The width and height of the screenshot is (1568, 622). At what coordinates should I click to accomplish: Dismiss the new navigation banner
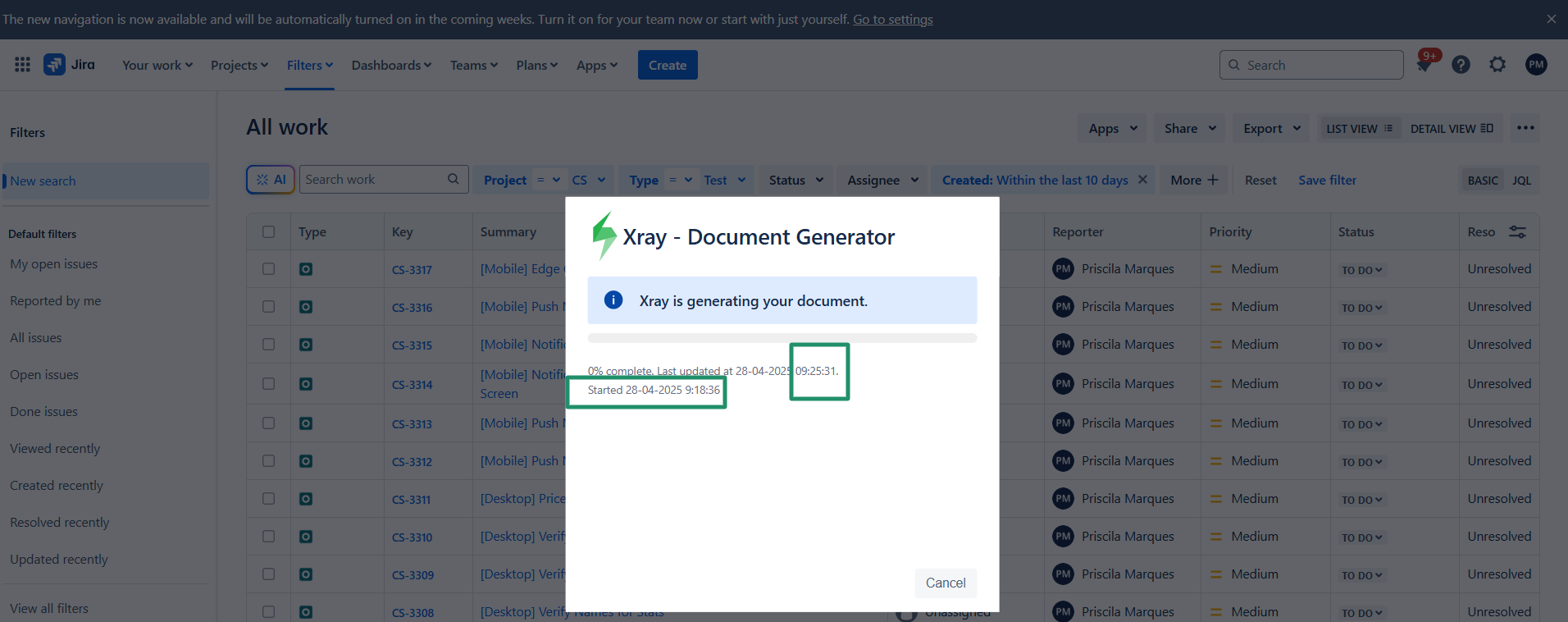pos(1551,19)
